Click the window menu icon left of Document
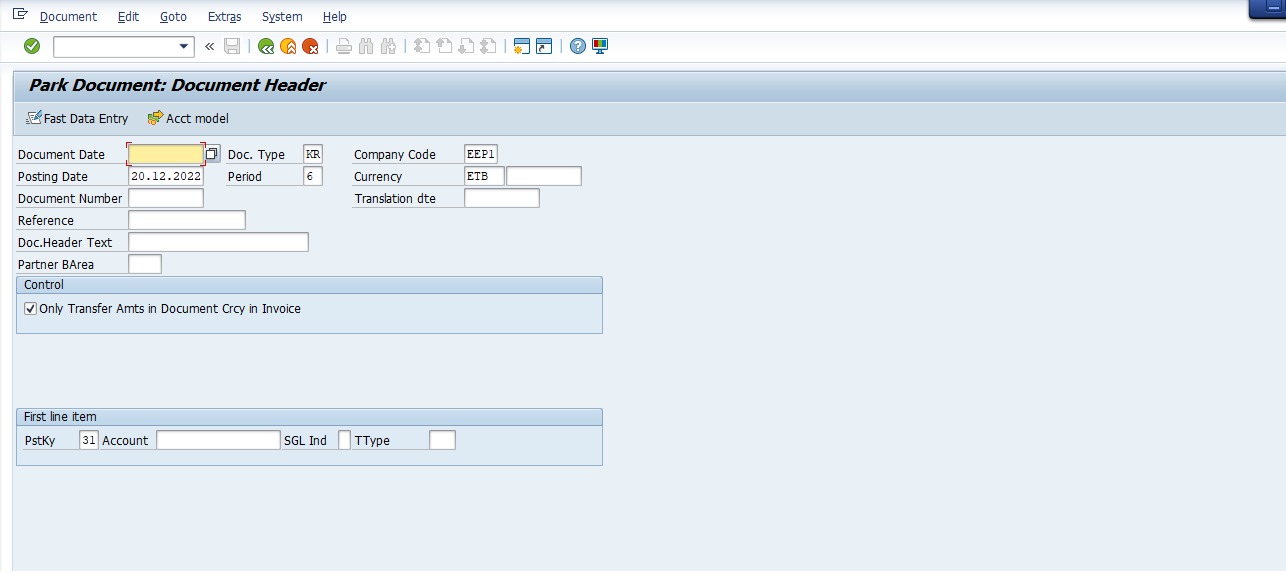Screen dimensions: 1286x575 pos(19,15)
